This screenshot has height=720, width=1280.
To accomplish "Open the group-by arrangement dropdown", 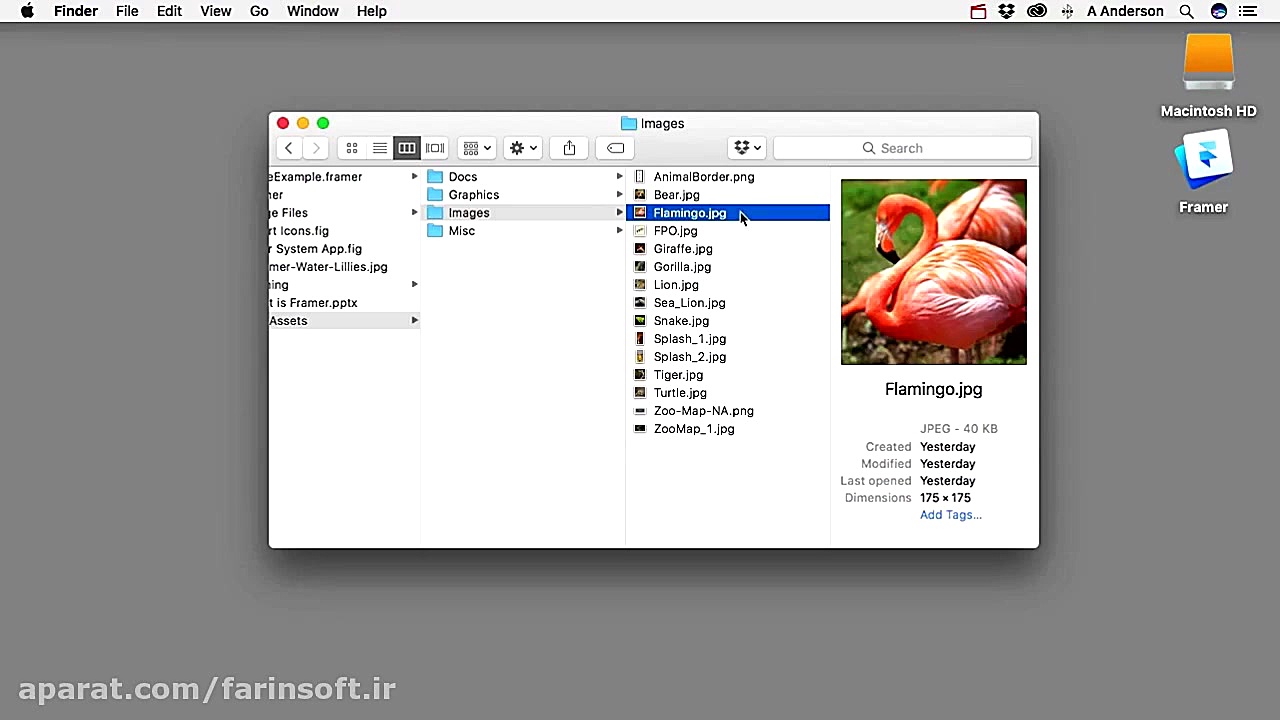I will [x=477, y=148].
